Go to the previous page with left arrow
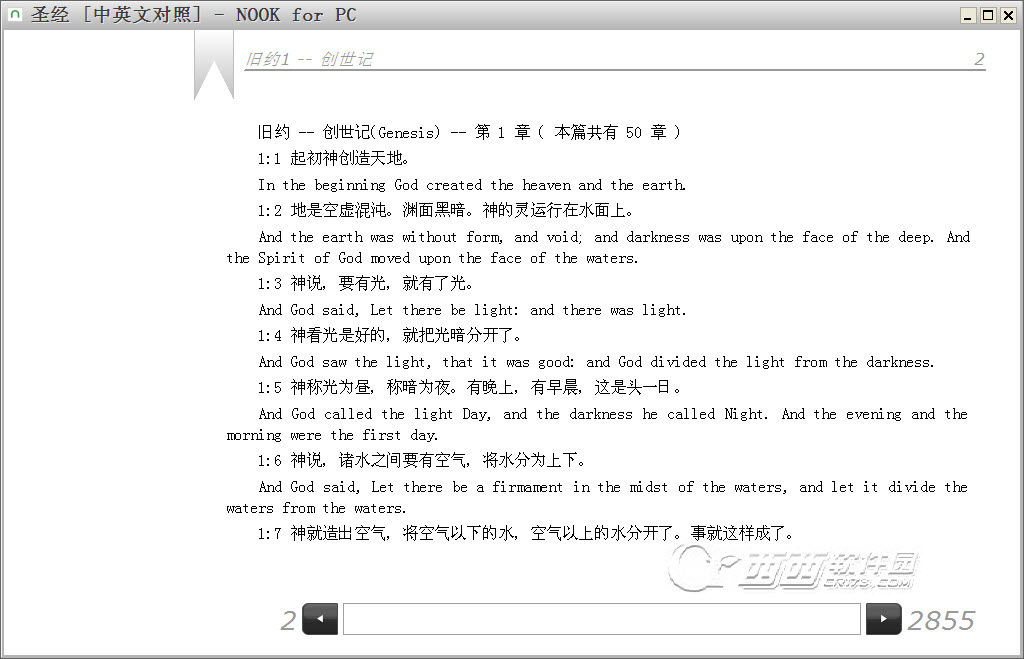This screenshot has height=659, width=1024. pos(321,619)
